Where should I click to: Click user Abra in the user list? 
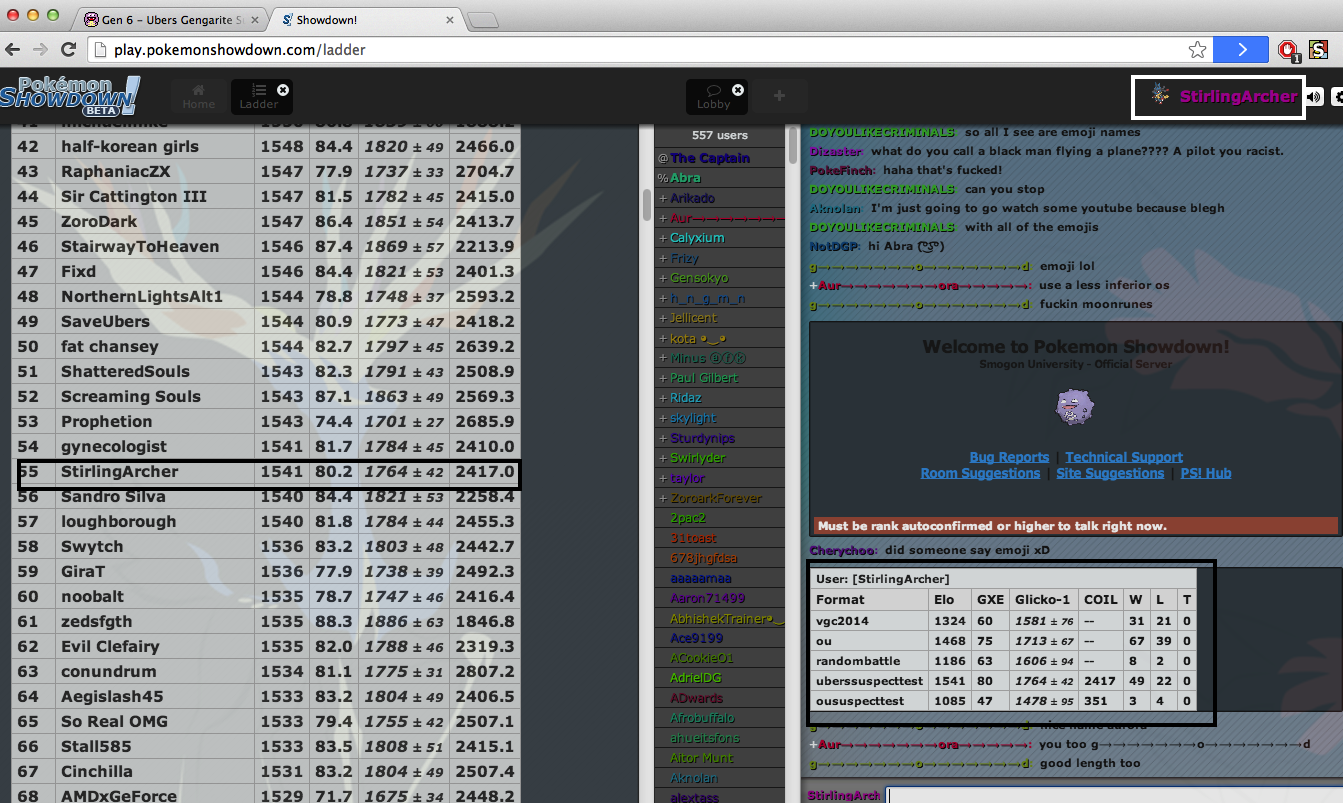tap(685, 178)
